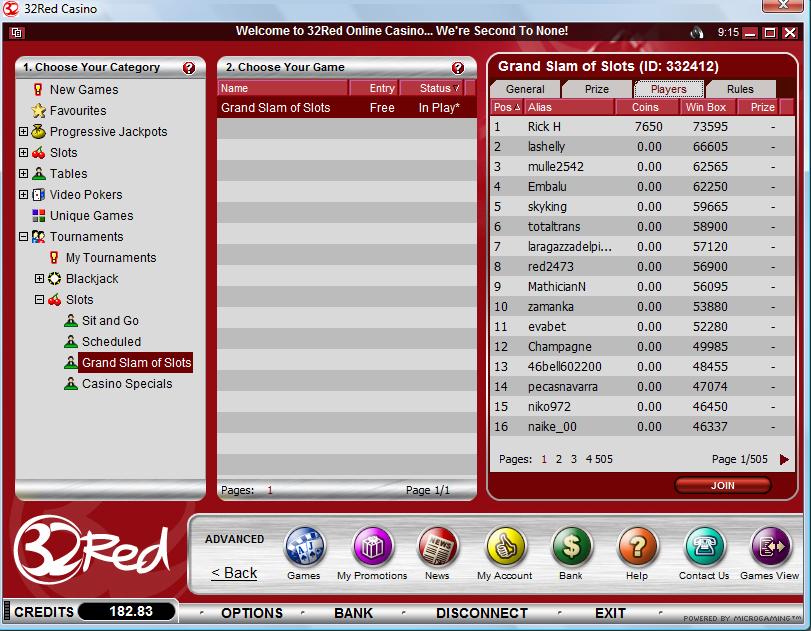
Task: Open the General tab
Action: (x=525, y=89)
